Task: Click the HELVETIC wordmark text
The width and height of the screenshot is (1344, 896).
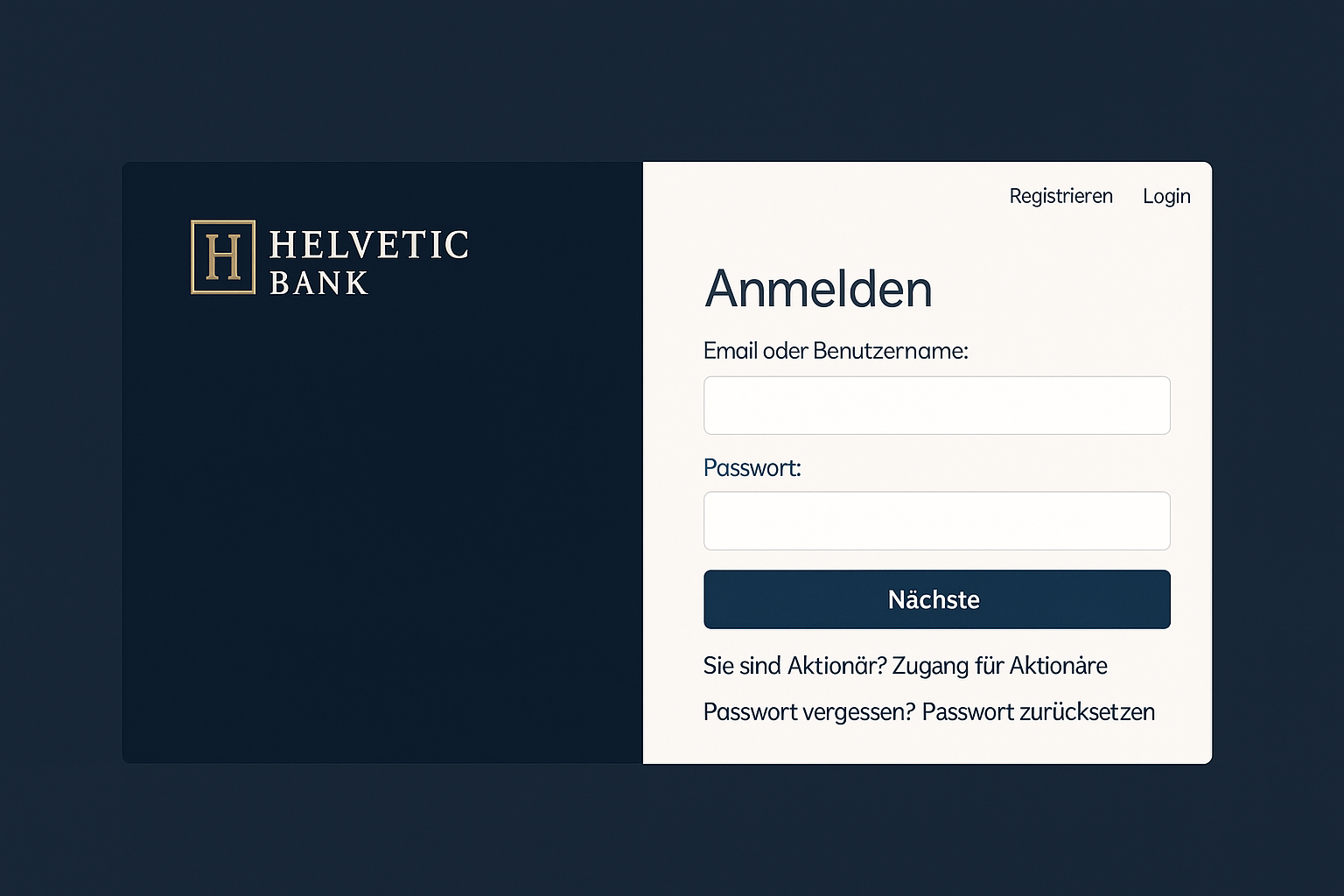Action: tap(368, 245)
